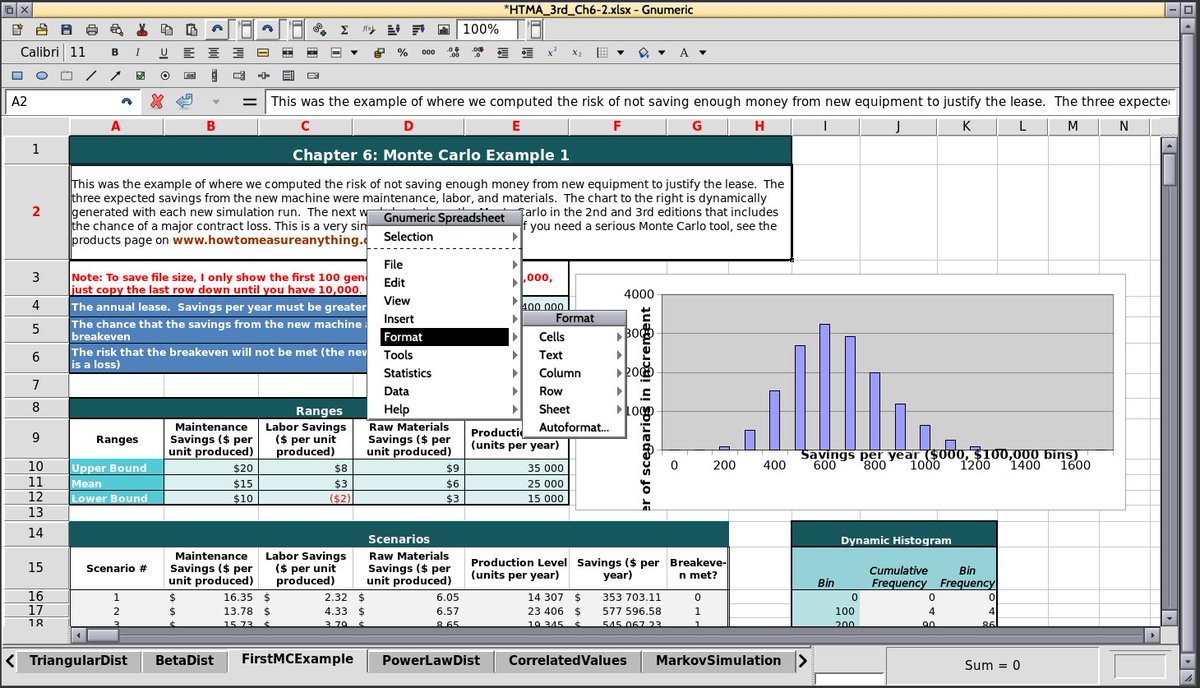Switch to the PowerLawDist sheet tab
1200x688 pixels.
pyautogui.click(x=431, y=660)
